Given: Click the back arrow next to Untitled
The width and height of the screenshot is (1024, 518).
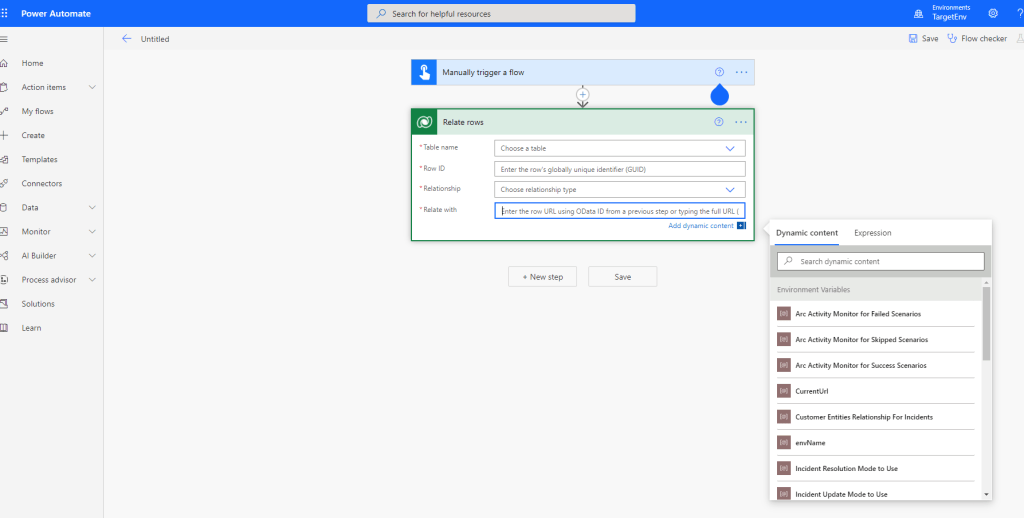Looking at the screenshot, I should tap(126, 39).
